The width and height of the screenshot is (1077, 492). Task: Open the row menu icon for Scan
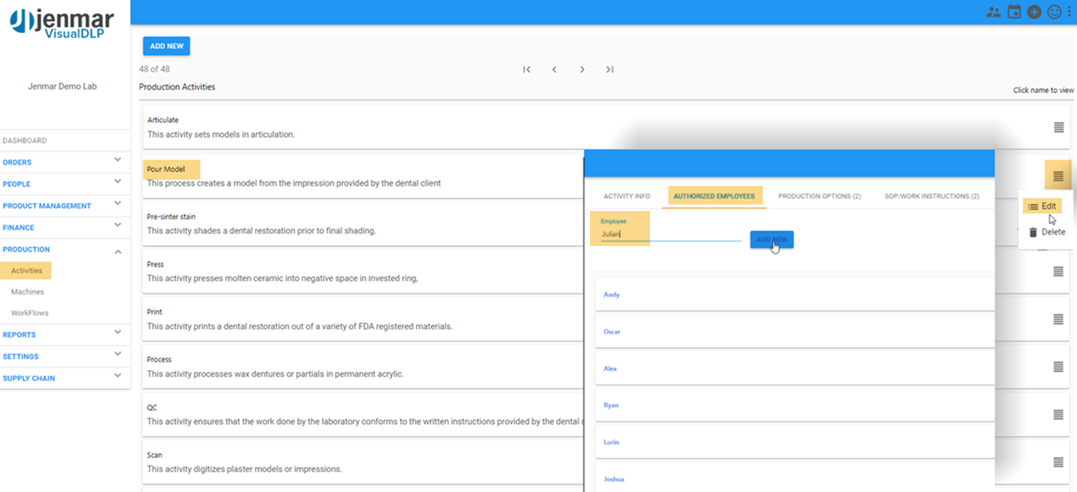[1058, 462]
